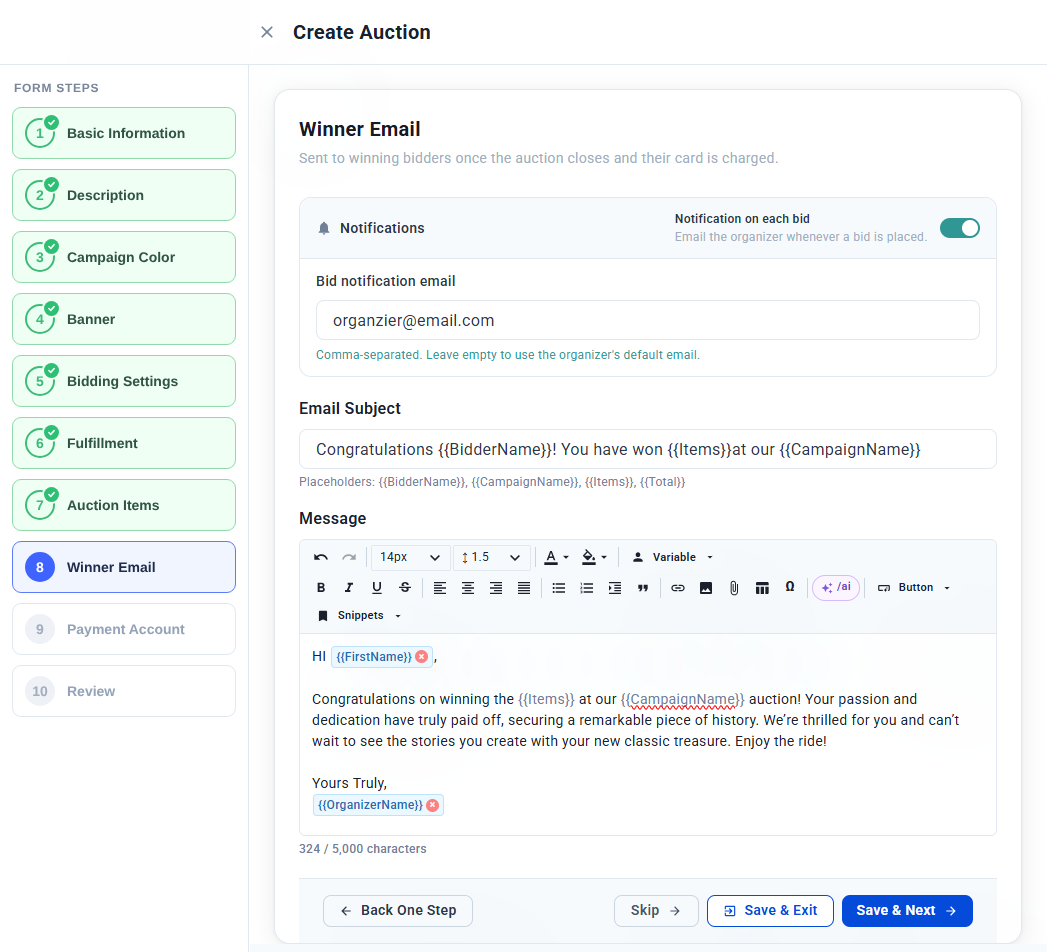
Task: Align text right
Action: click(496, 587)
